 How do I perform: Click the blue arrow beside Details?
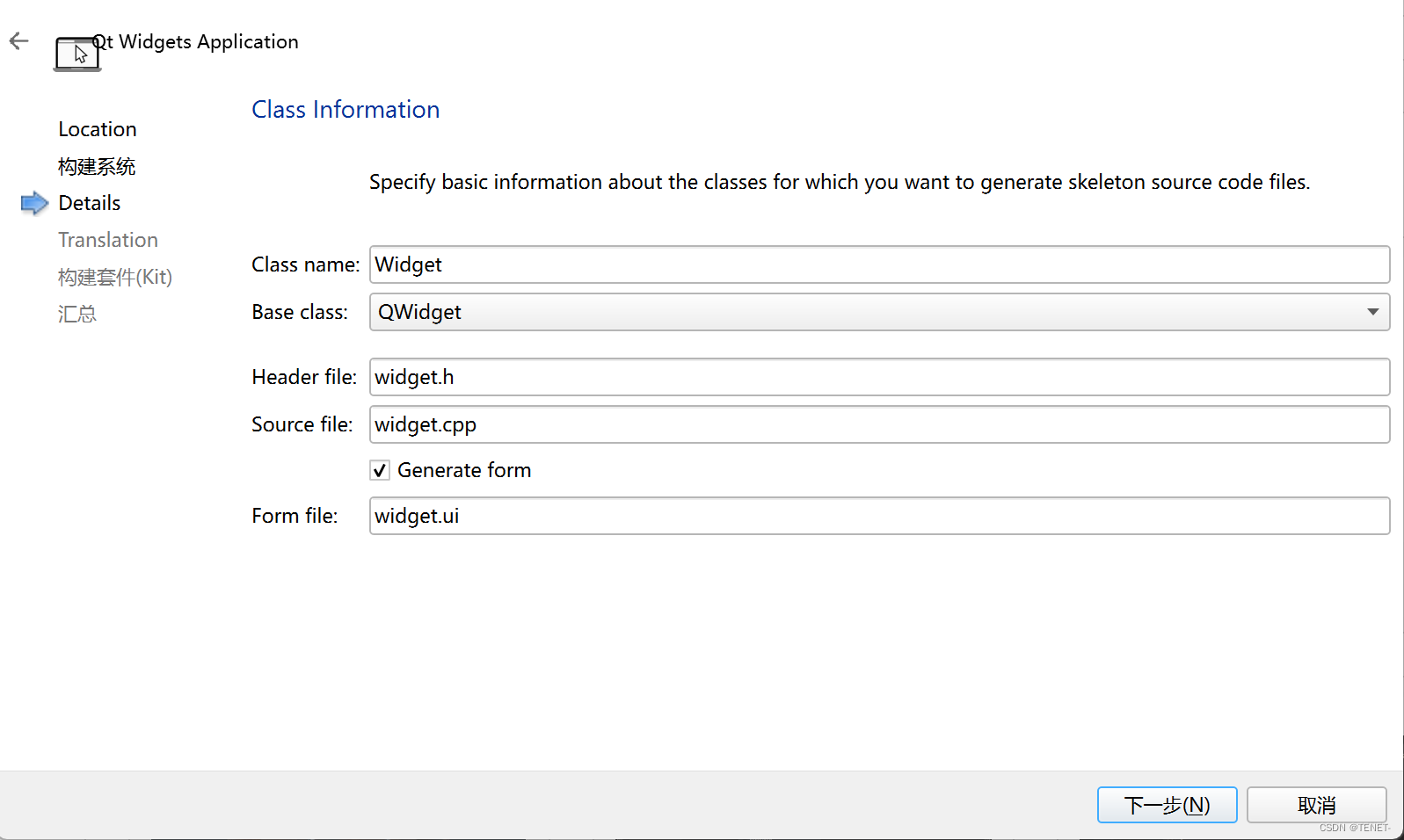(34, 203)
